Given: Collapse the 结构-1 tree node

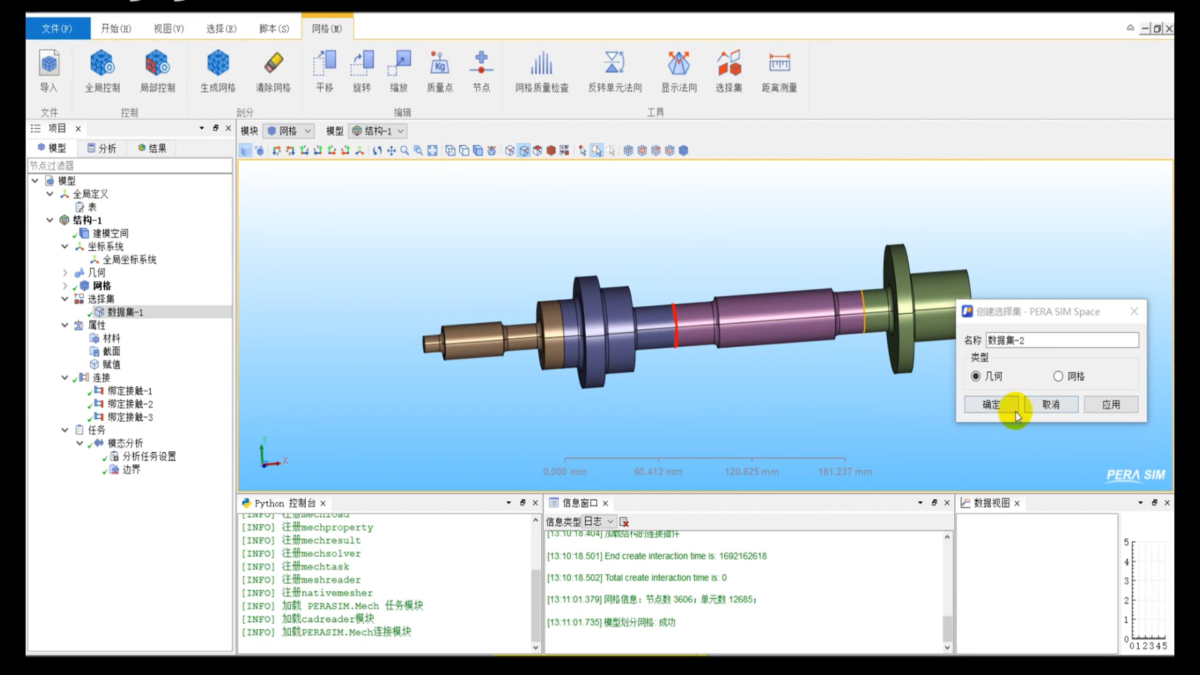Looking at the screenshot, I should tap(50, 220).
